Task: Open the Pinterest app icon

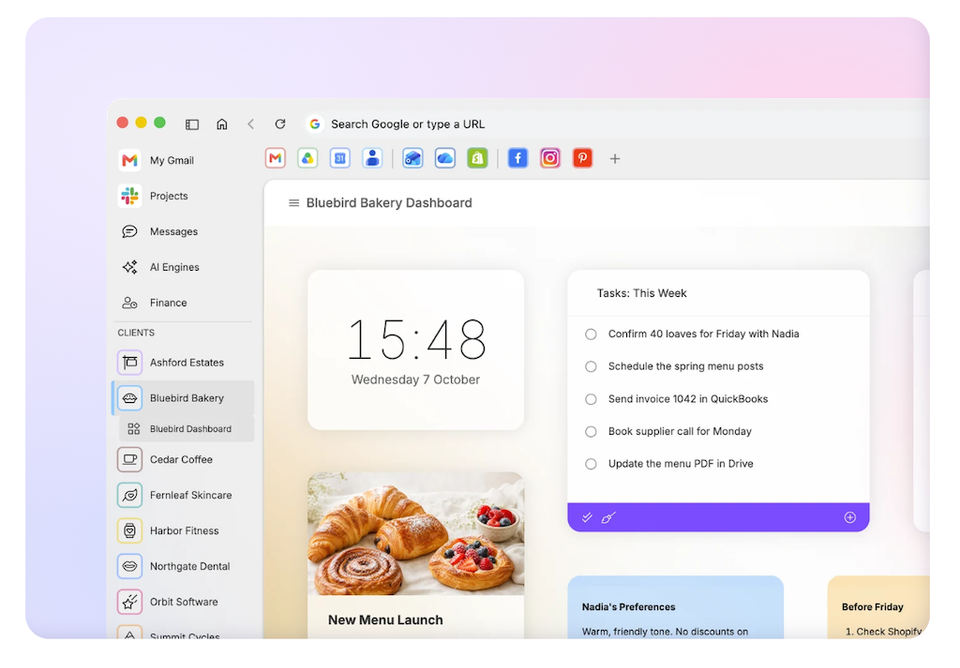Action: click(x=583, y=159)
